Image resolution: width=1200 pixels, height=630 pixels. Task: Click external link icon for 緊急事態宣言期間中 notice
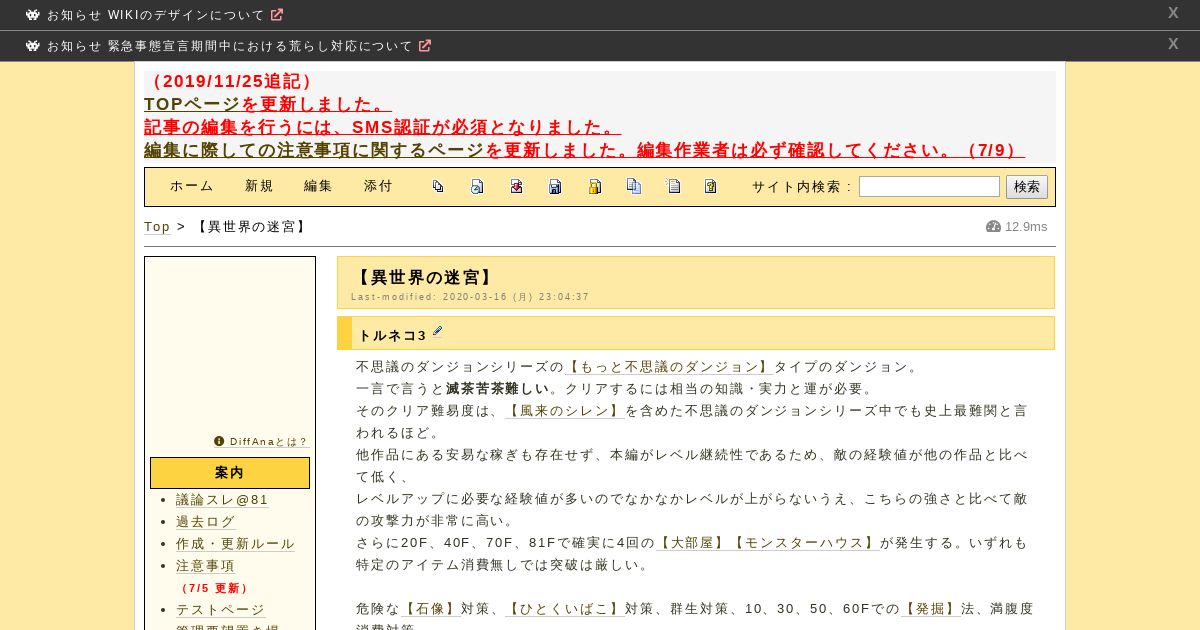coord(425,46)
